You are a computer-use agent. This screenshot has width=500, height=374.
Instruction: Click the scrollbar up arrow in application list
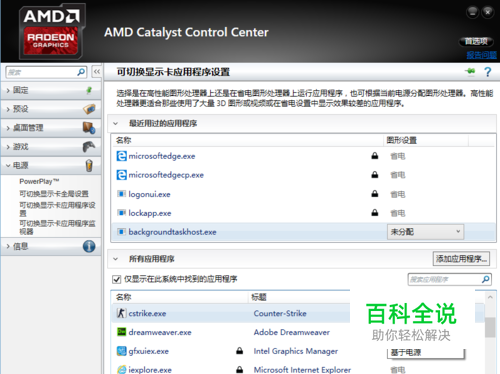coord(490,297)
